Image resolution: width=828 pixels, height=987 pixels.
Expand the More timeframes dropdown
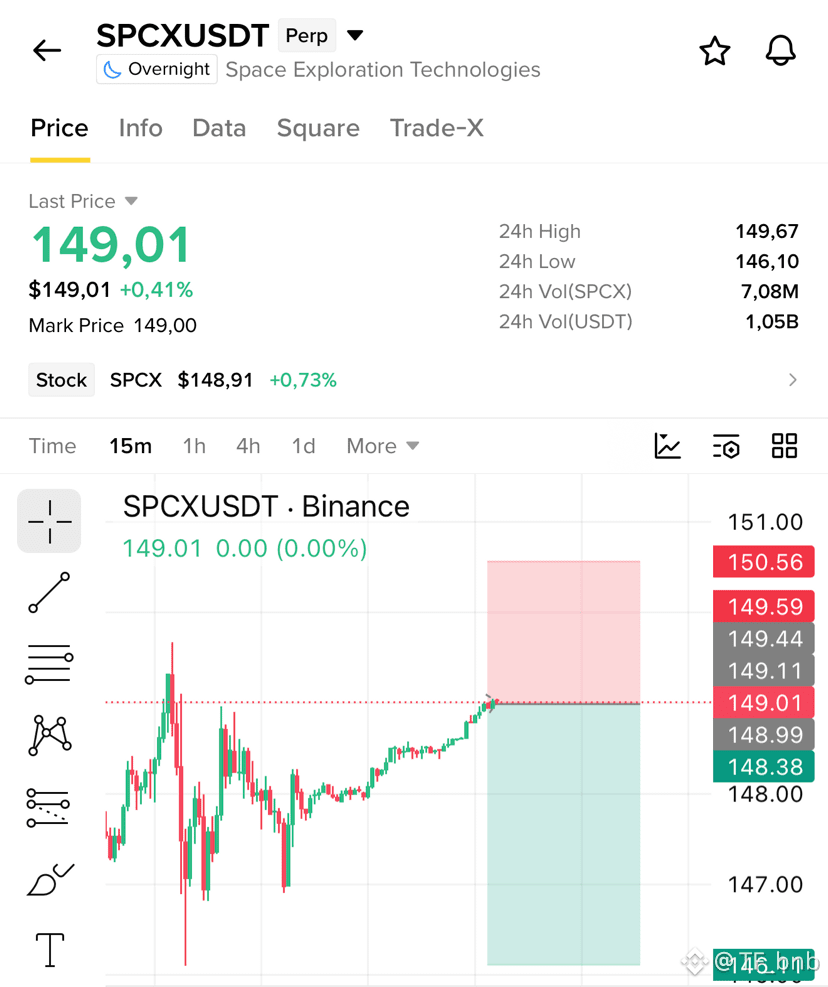click(x=383, y=446)
